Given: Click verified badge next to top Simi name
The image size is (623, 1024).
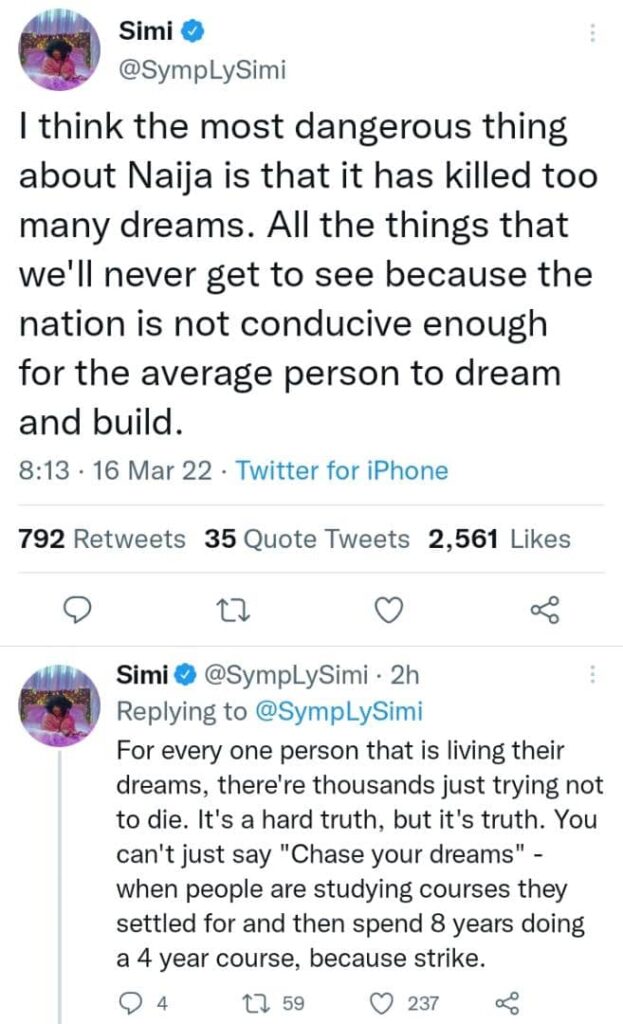Looking at the screenshot, I should pos(196,31).
